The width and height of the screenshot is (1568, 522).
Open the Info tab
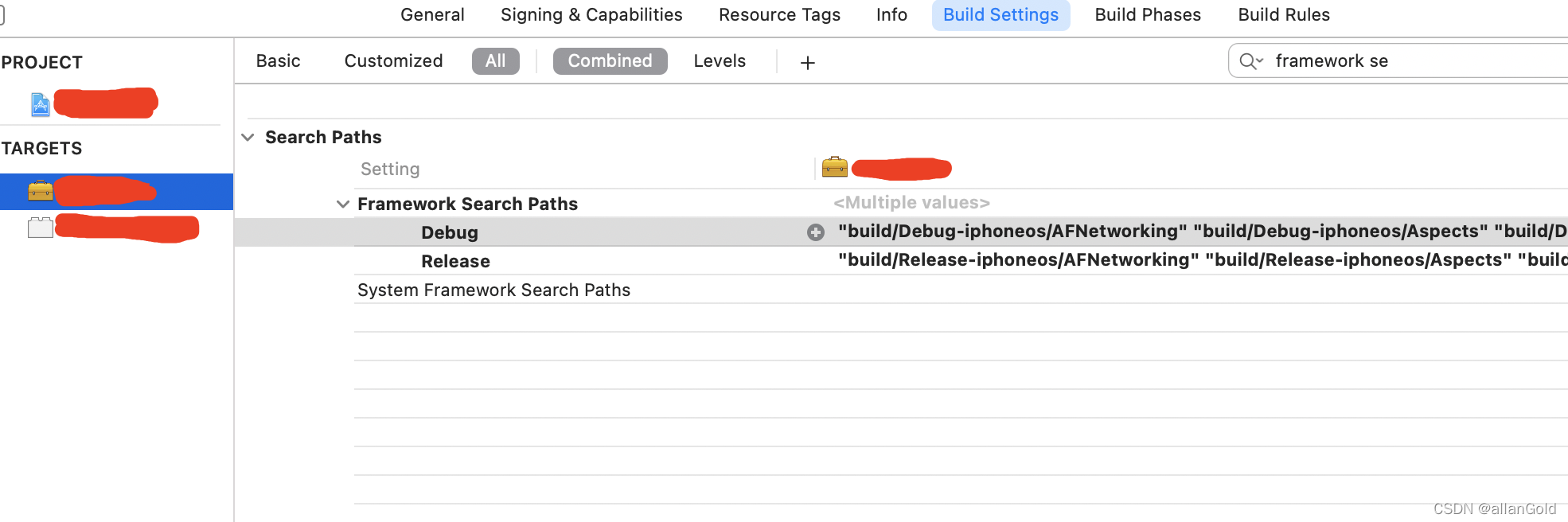(x=891, y=15)
